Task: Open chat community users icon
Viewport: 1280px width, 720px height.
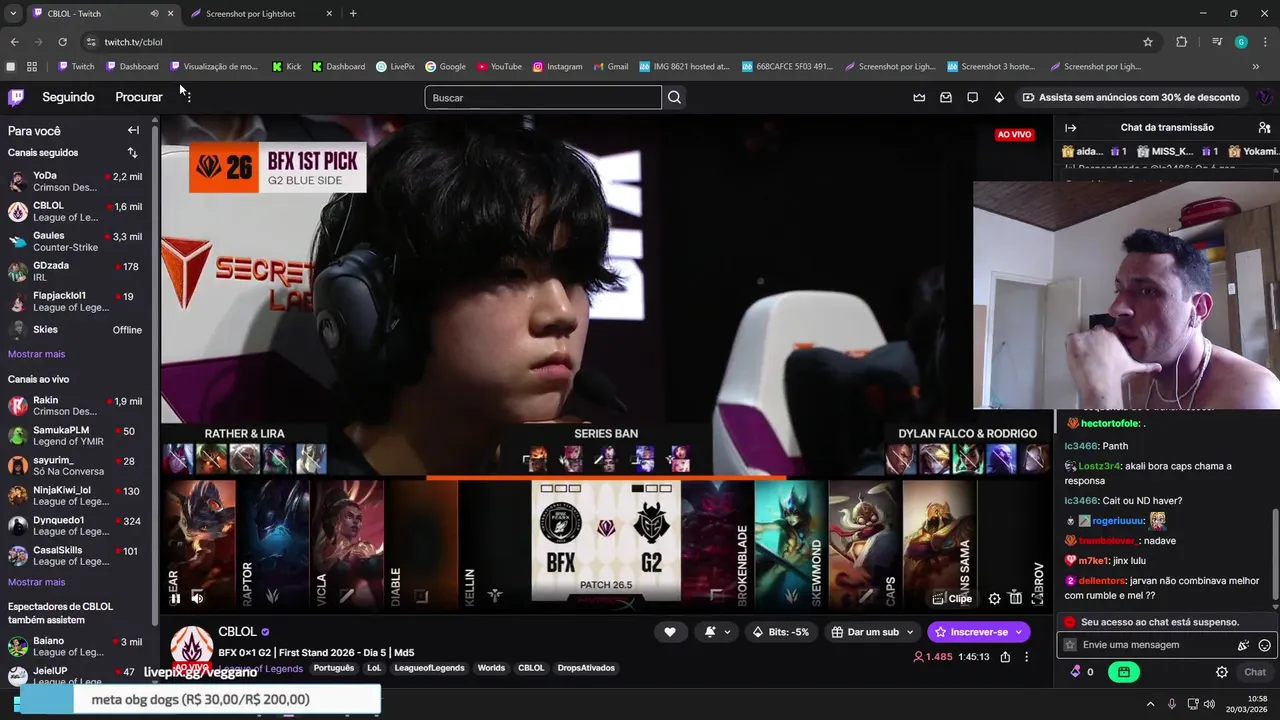Action: [1264, 128]
